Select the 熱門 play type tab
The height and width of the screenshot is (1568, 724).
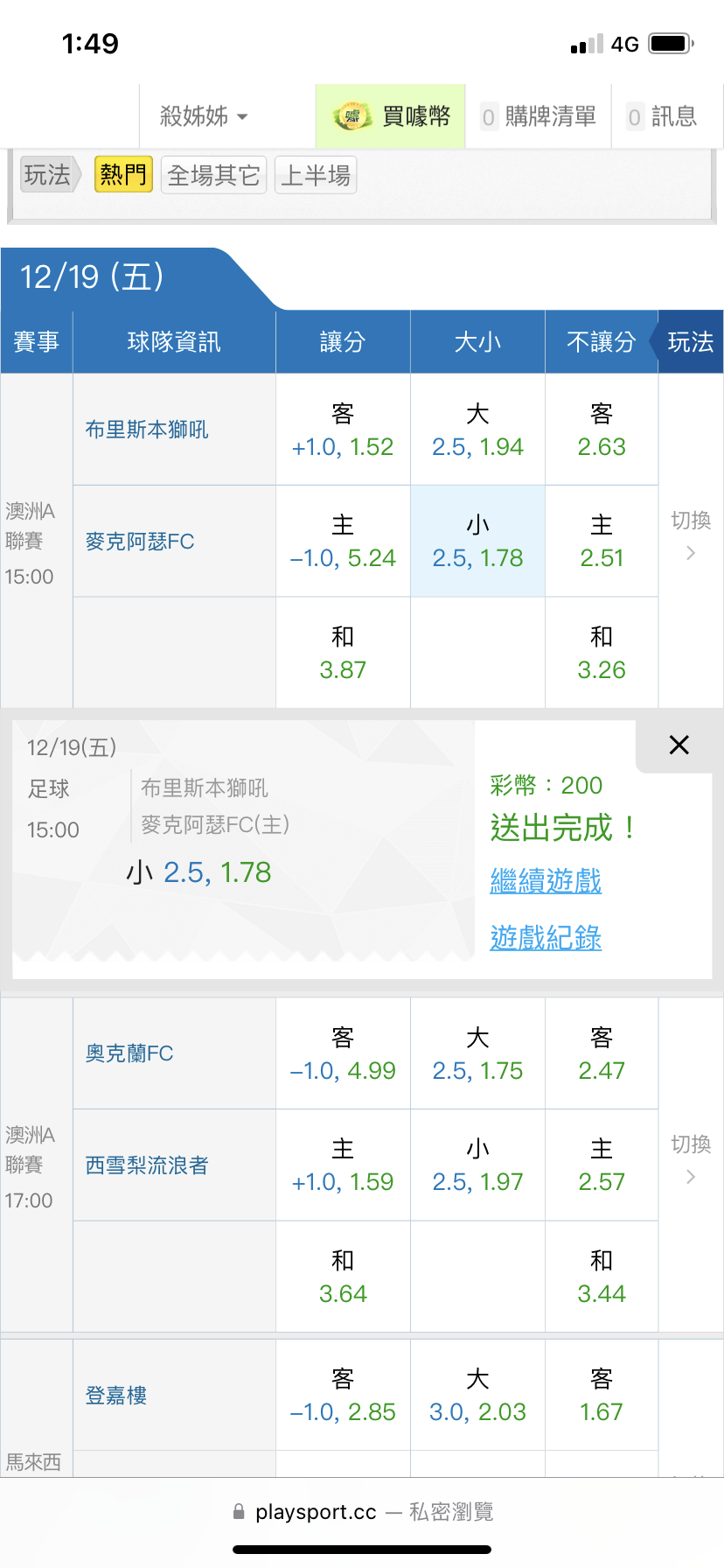[123, 175]
